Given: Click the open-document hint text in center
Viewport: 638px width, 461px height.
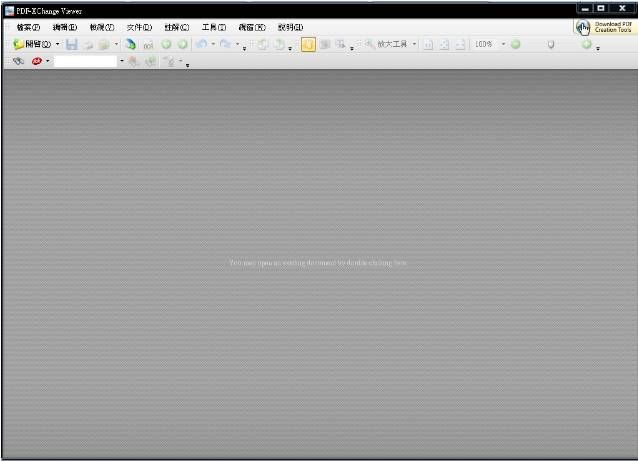Looking at the screenshot, I should pyautogui.click(x=318, y=263).
